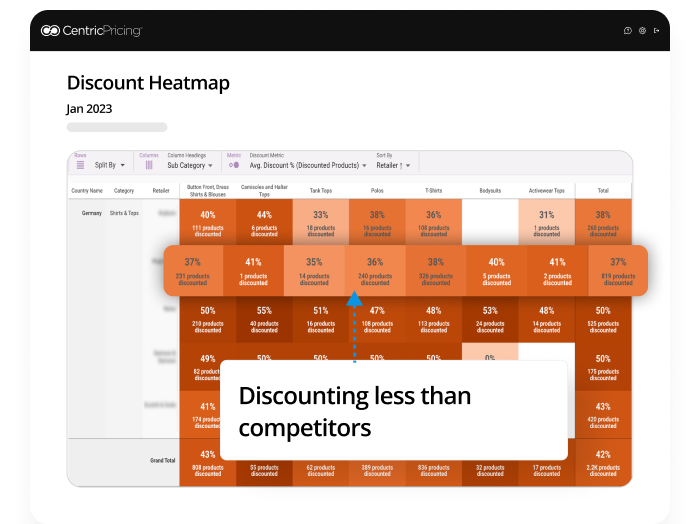The height and width of the screenshot is (524, 700).
Task: Click the 44% Camisoles and Halter Tops cell
Action: tap(264, 222)
